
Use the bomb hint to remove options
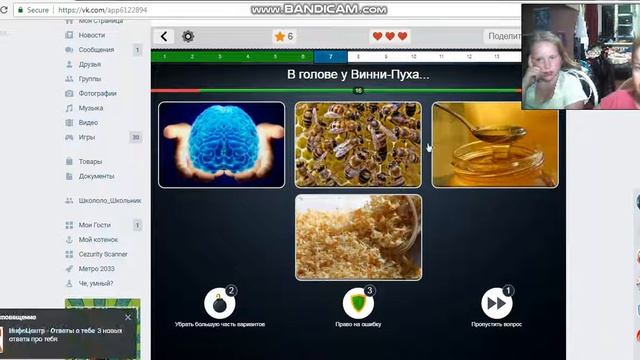point(220,303)
